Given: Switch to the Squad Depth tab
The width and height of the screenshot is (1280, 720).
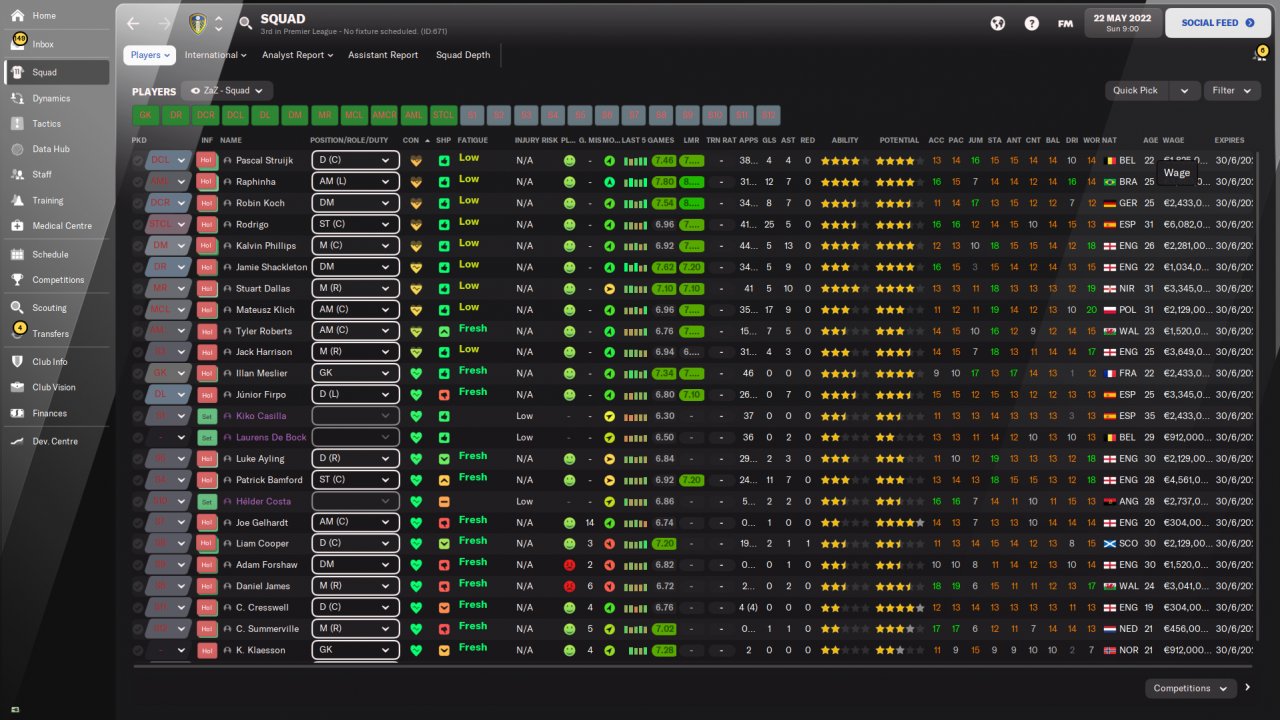Looking at the screenshot, I should coord(463,55).
